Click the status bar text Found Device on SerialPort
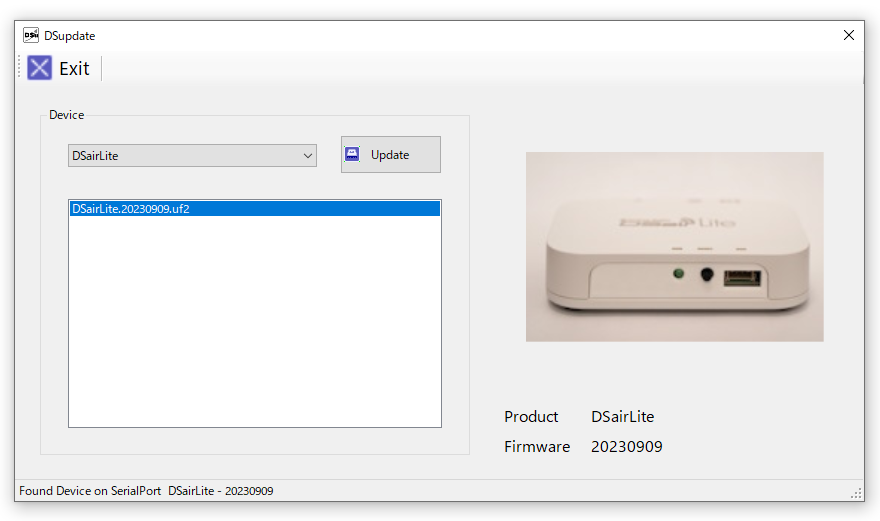The image size is (880, 521). tap(90, 491)
